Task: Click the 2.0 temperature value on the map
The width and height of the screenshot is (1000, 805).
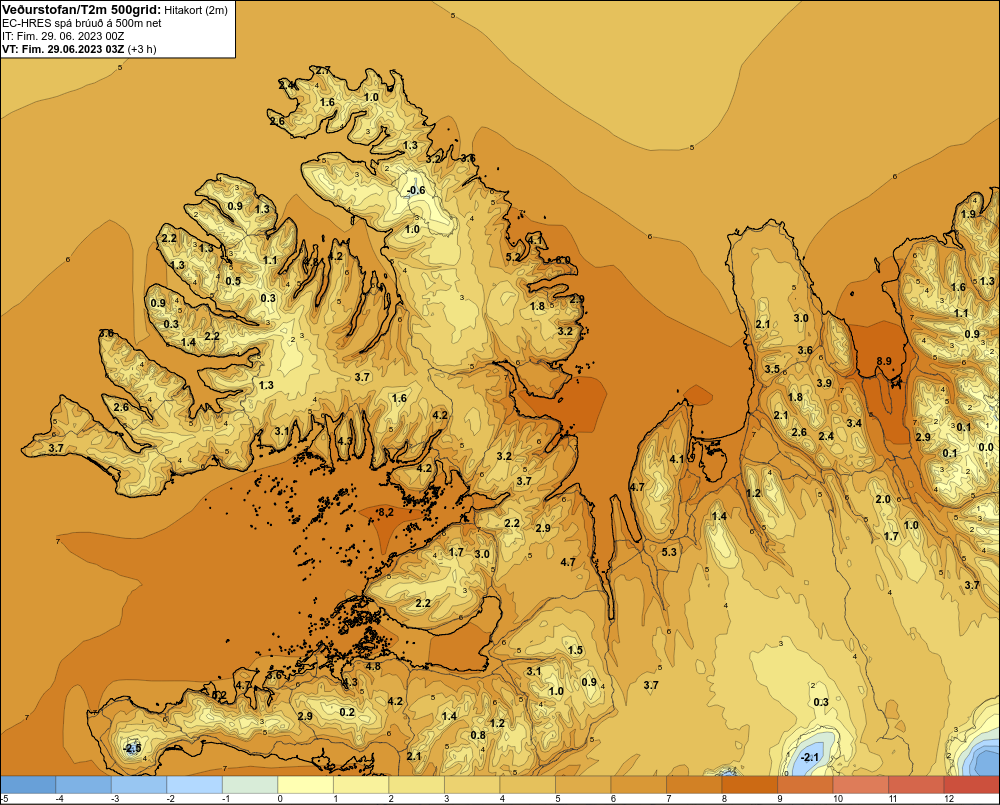Action: [x=883, y=499]
